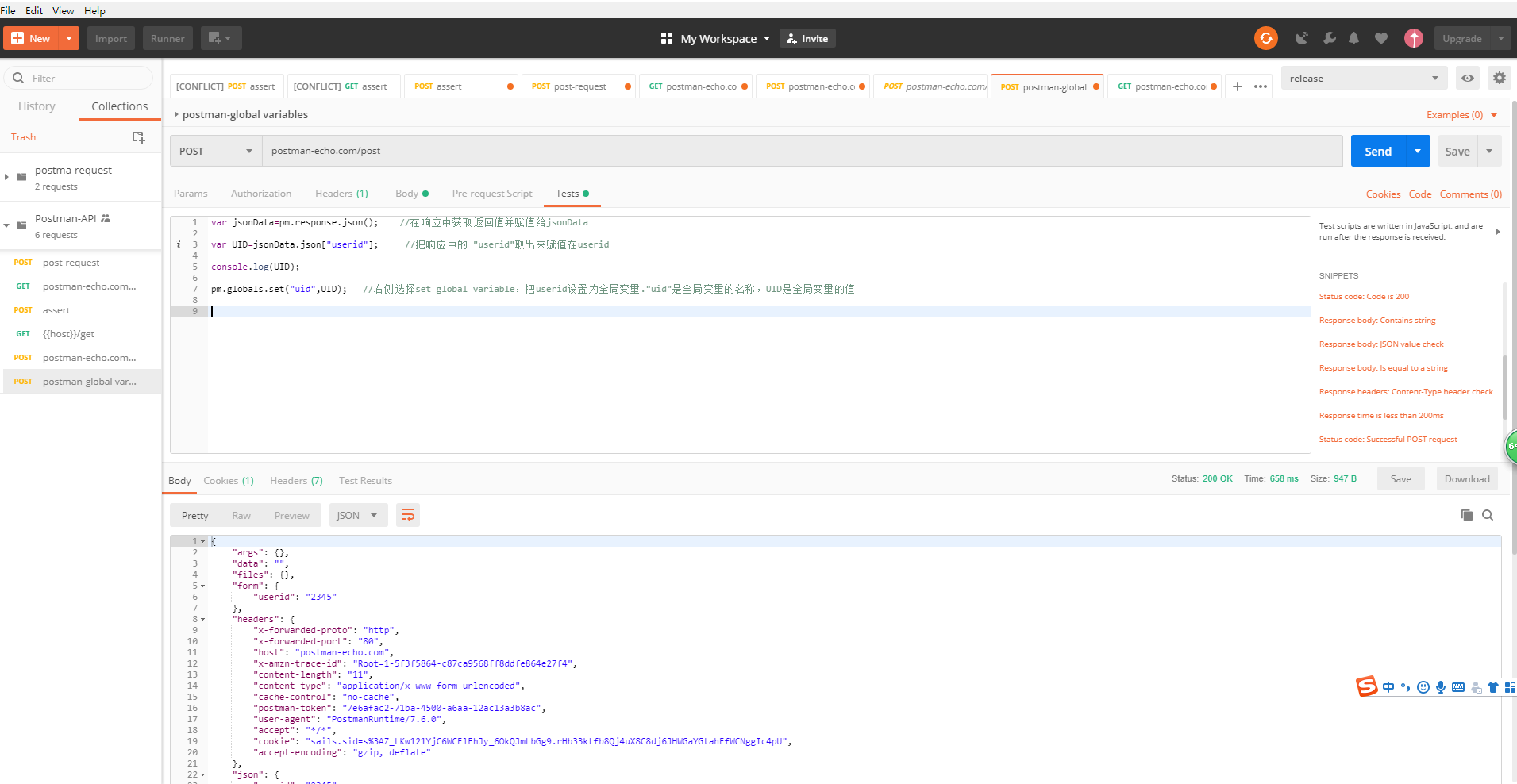Collapse the snippets panel arrow
The width and height of the screenshot is (1517, 784).
1498,232
